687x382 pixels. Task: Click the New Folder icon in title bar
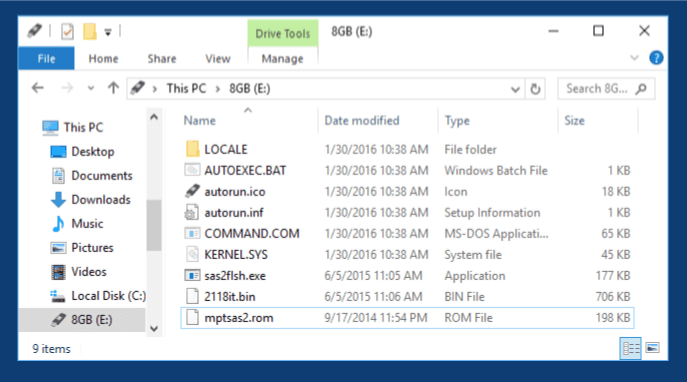tap(90, 32)
